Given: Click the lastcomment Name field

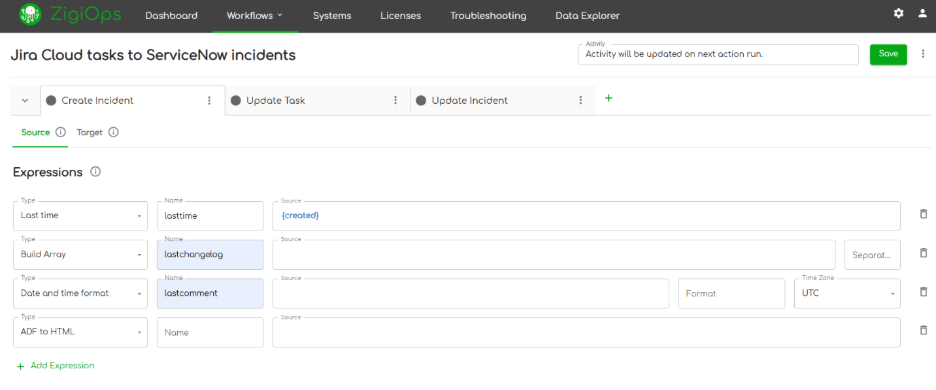Looking at the screenshot, I should 210,293.
